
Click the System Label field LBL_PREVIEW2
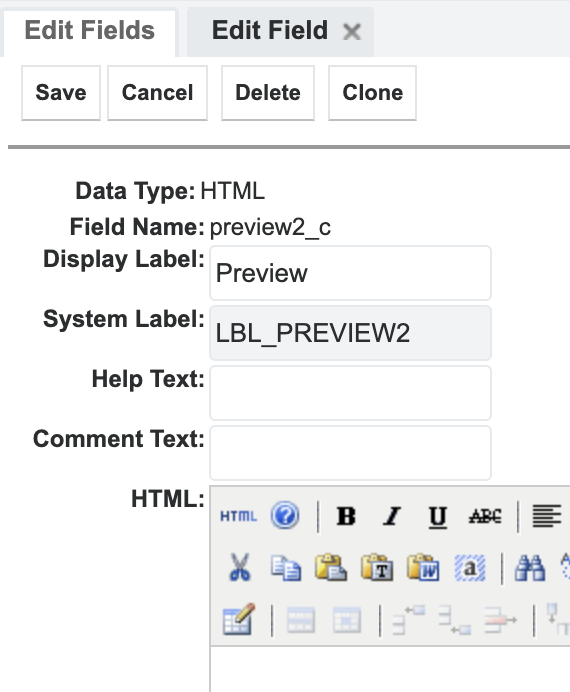350,333
